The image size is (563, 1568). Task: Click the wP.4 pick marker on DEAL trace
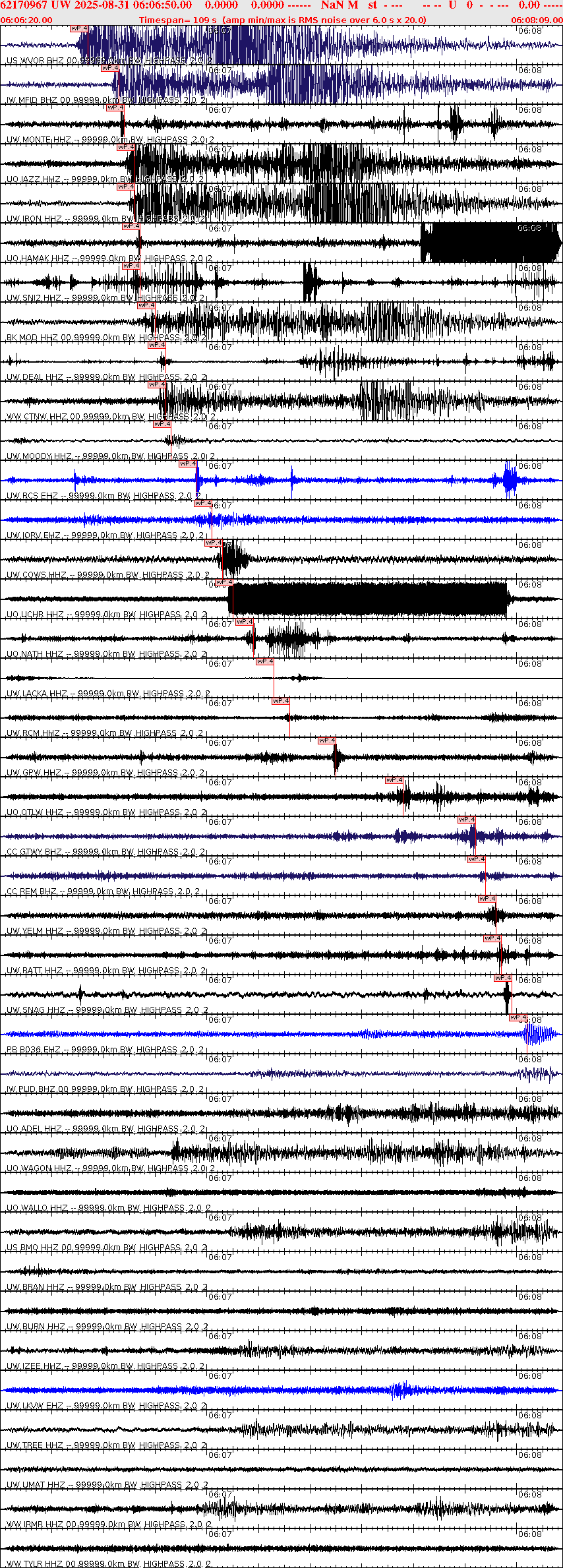157,345
